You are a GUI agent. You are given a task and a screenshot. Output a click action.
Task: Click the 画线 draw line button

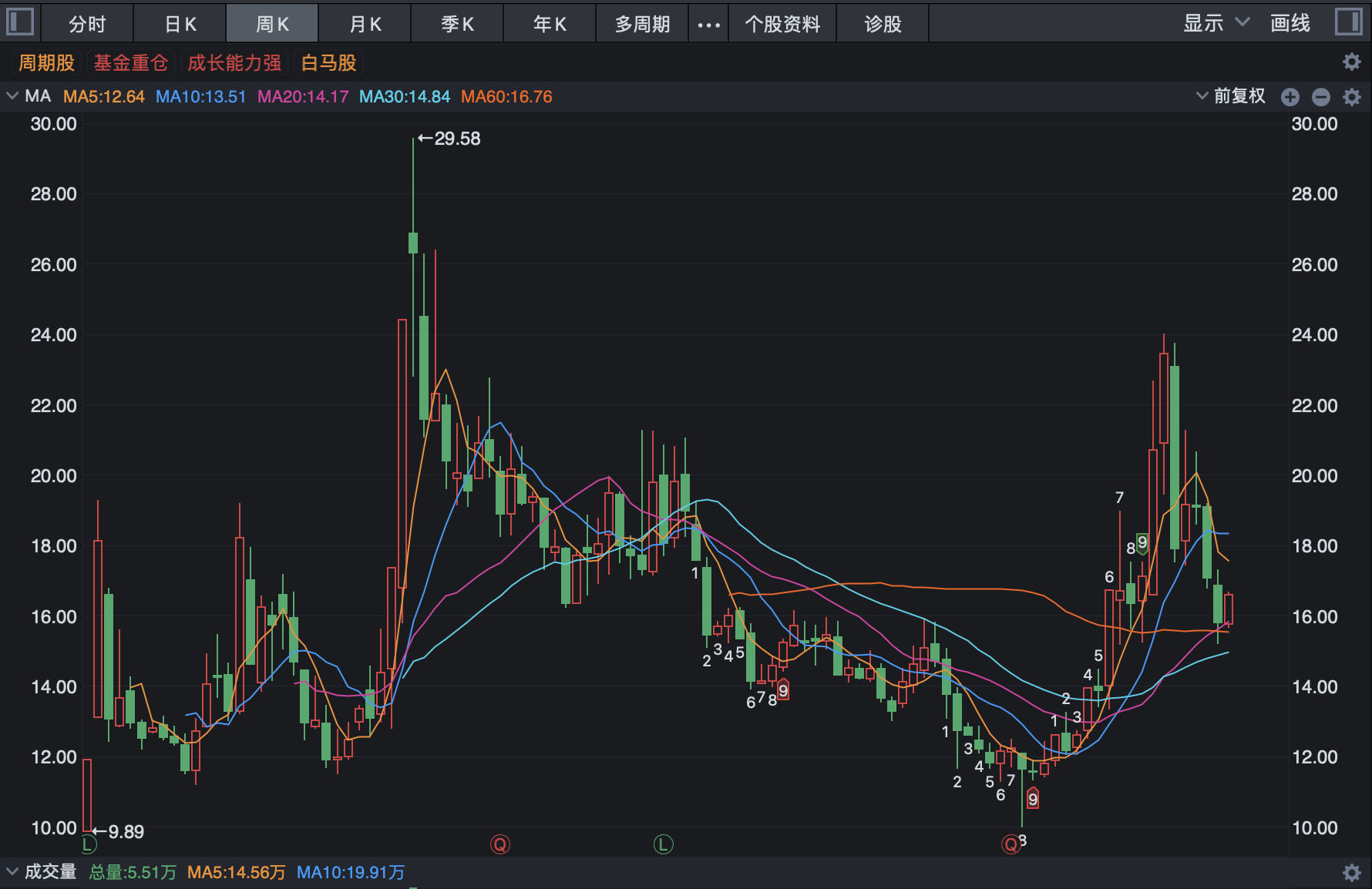(1290, 23)
